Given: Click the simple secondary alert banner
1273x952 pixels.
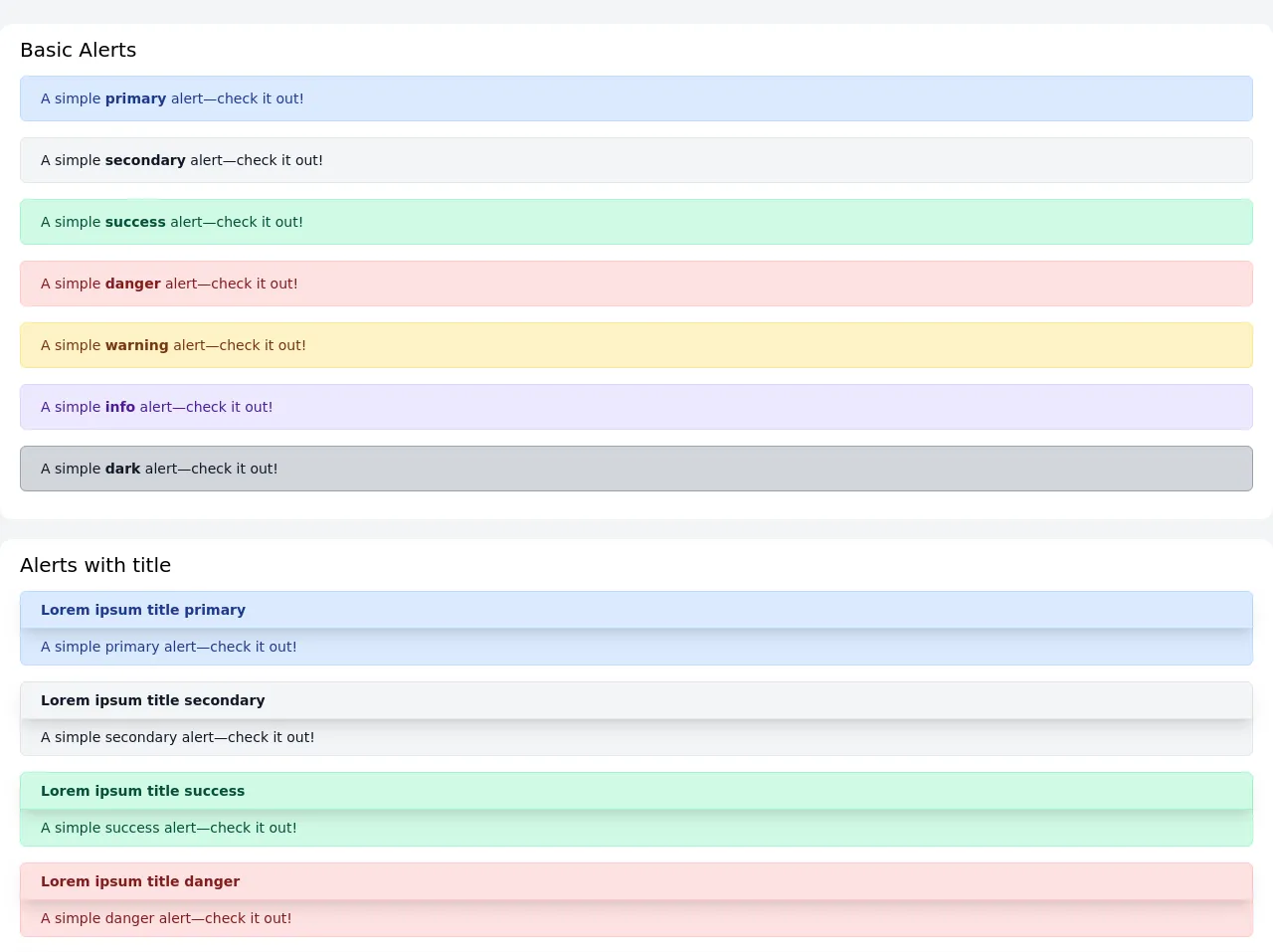Looking at the screenshot, I should click(x=636, y=160).
